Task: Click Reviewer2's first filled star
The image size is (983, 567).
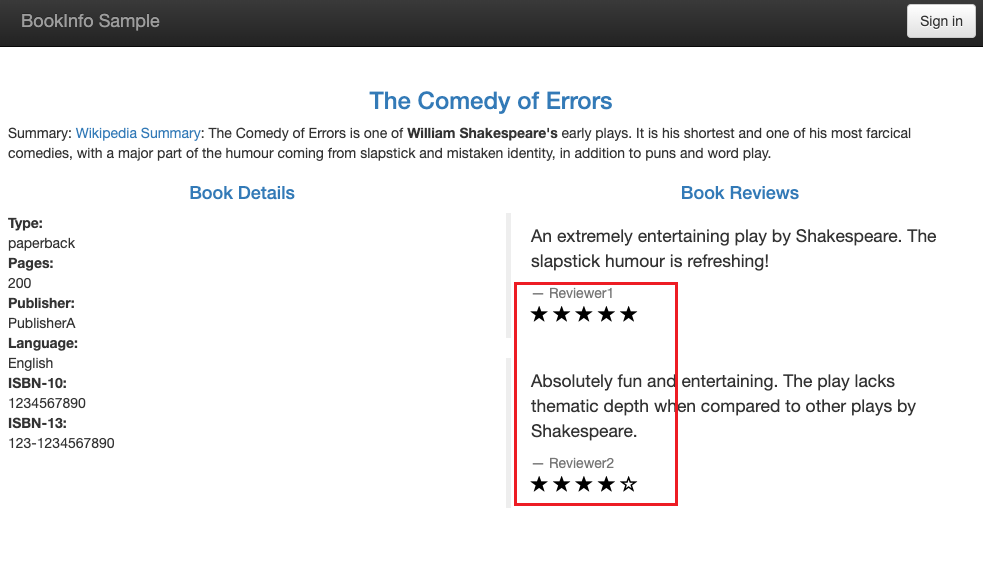Action: (x=539, y=484)
